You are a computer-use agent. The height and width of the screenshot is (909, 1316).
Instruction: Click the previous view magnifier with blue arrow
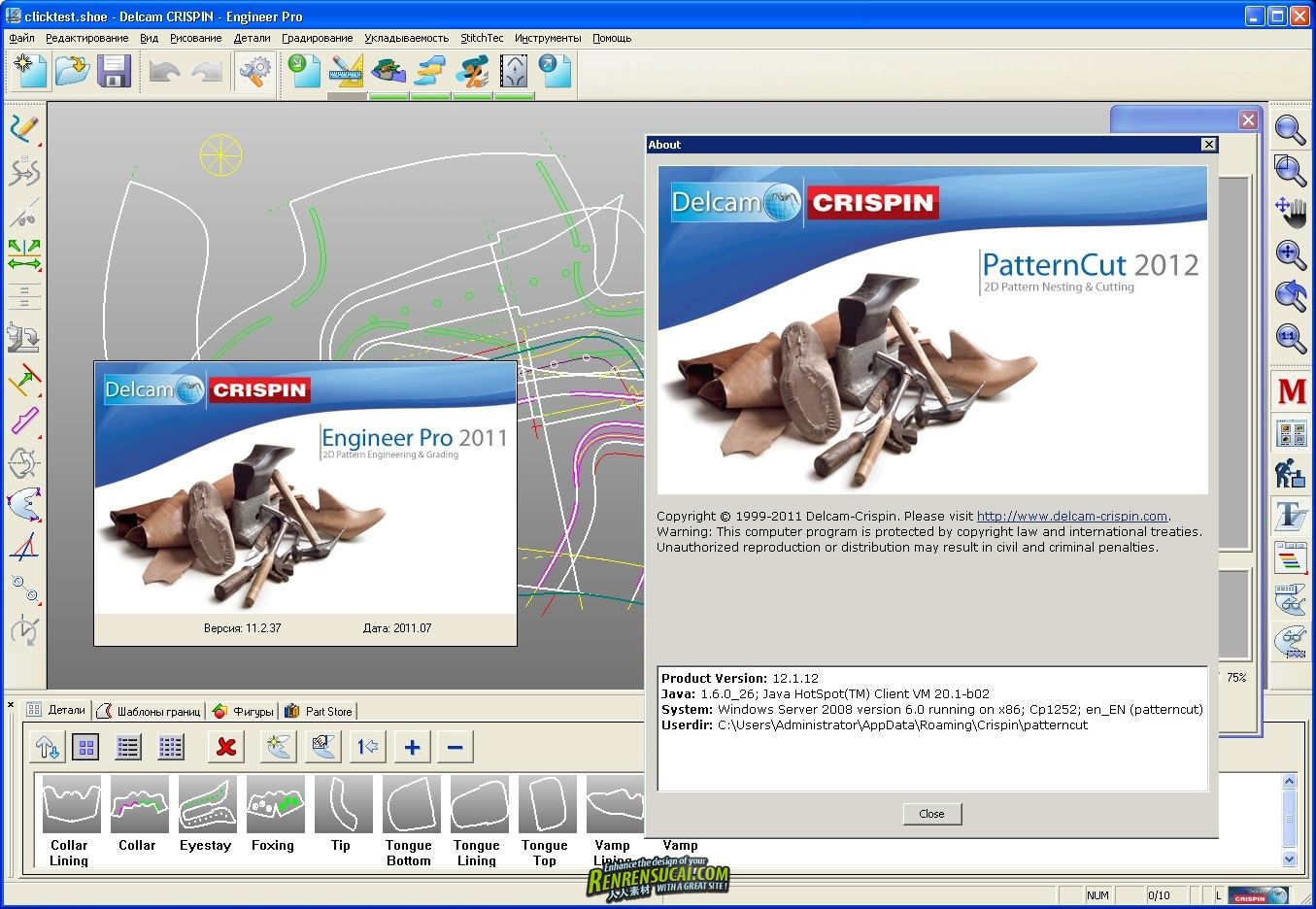point(1291,296)
